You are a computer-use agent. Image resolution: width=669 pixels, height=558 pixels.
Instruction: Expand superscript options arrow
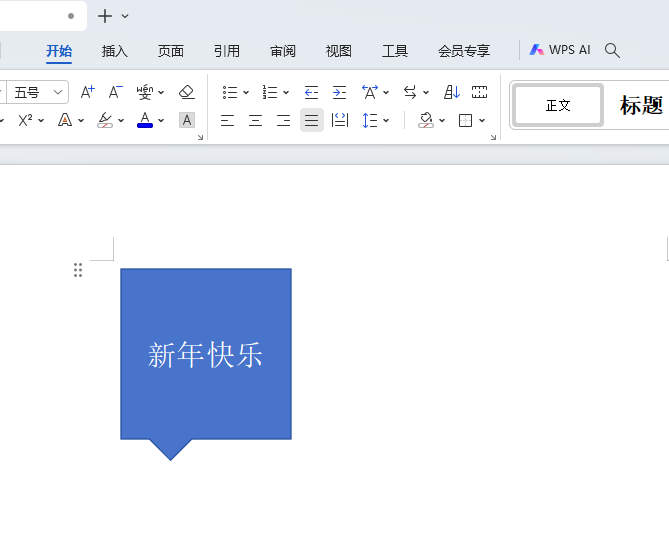coord(41,121)
